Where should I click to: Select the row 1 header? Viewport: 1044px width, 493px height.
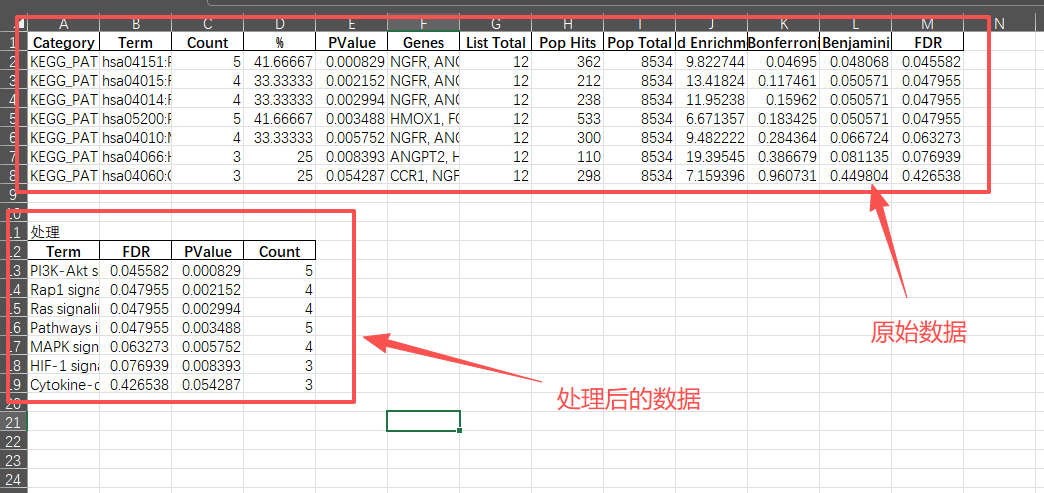pos(12,42)
